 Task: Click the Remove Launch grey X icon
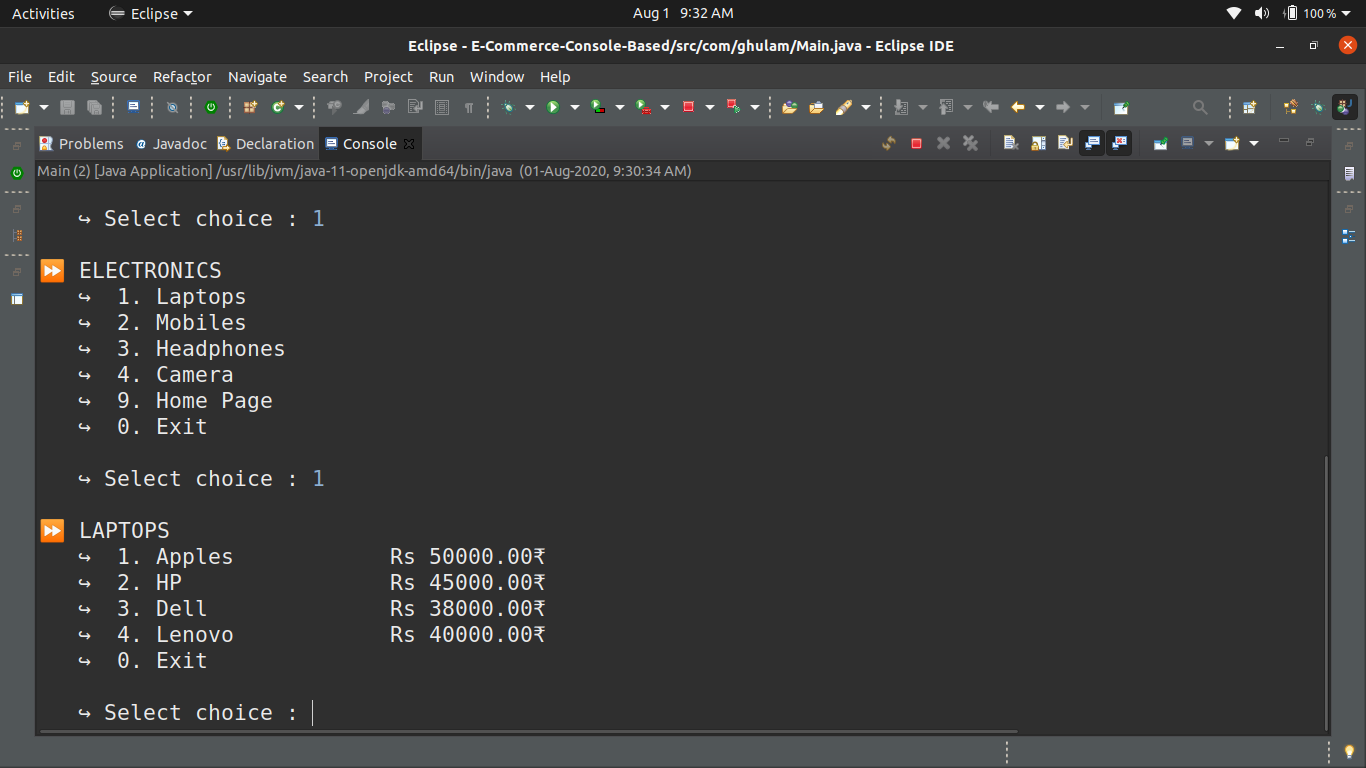[x=943, y=144]
